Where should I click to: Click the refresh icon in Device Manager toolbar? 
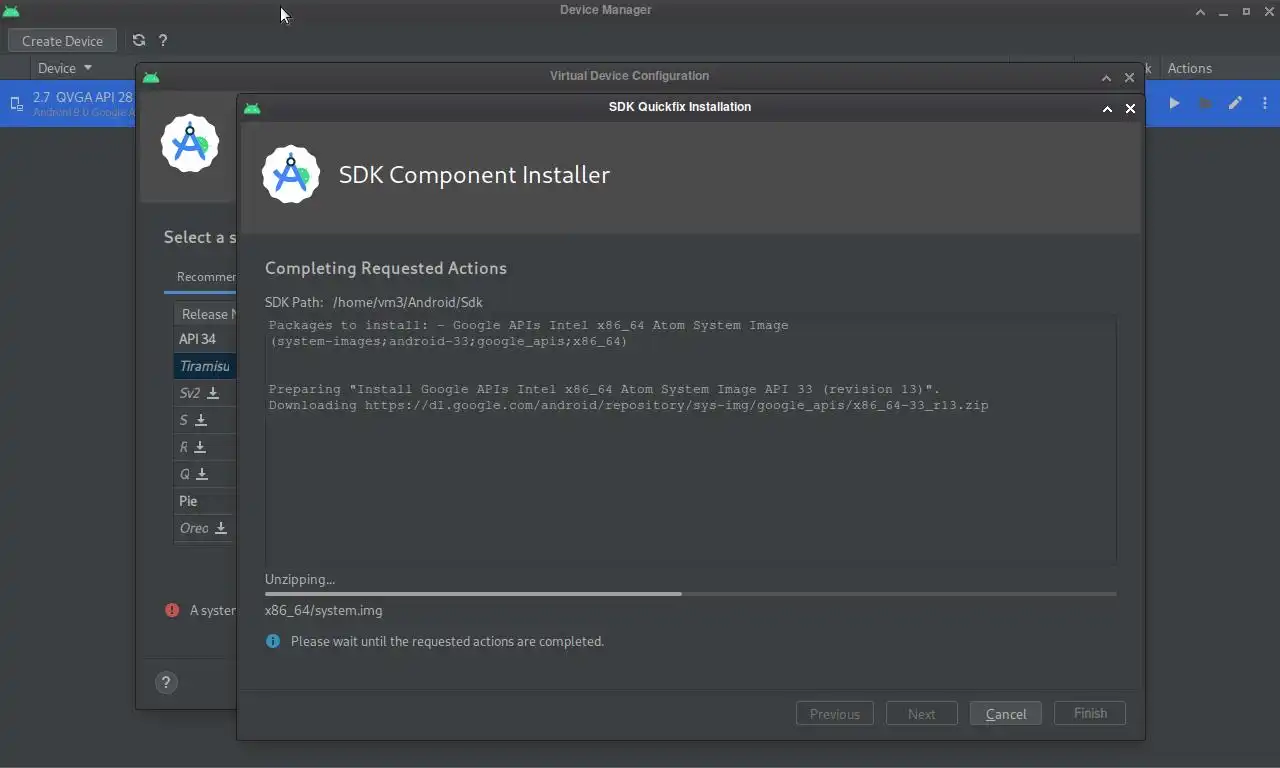pos(138,40)
